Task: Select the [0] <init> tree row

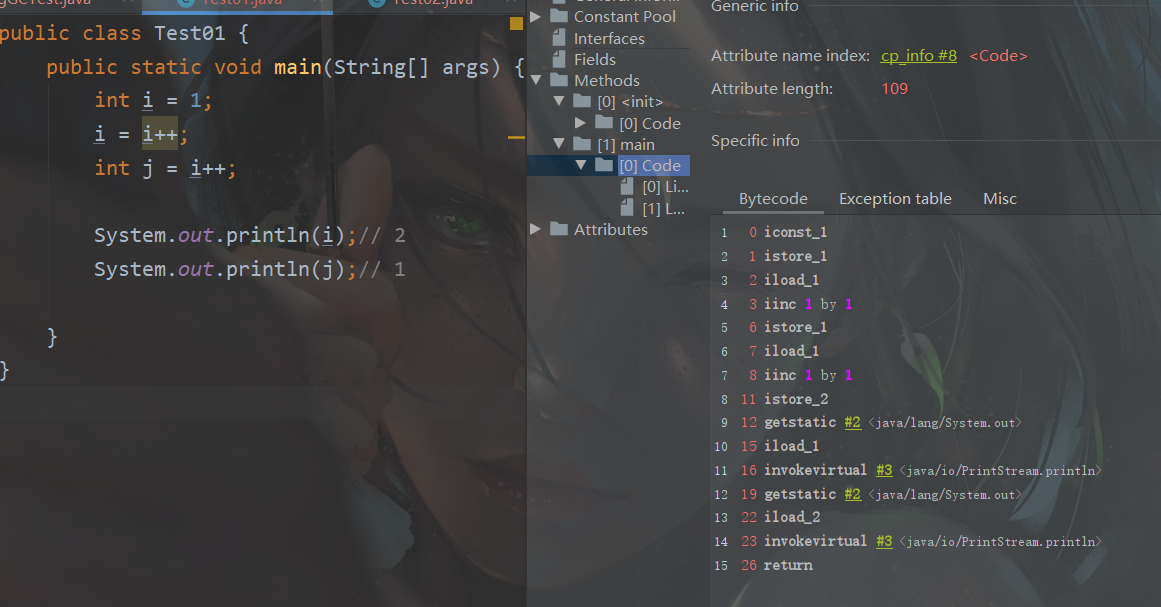Action: click(x=630, y=101)
